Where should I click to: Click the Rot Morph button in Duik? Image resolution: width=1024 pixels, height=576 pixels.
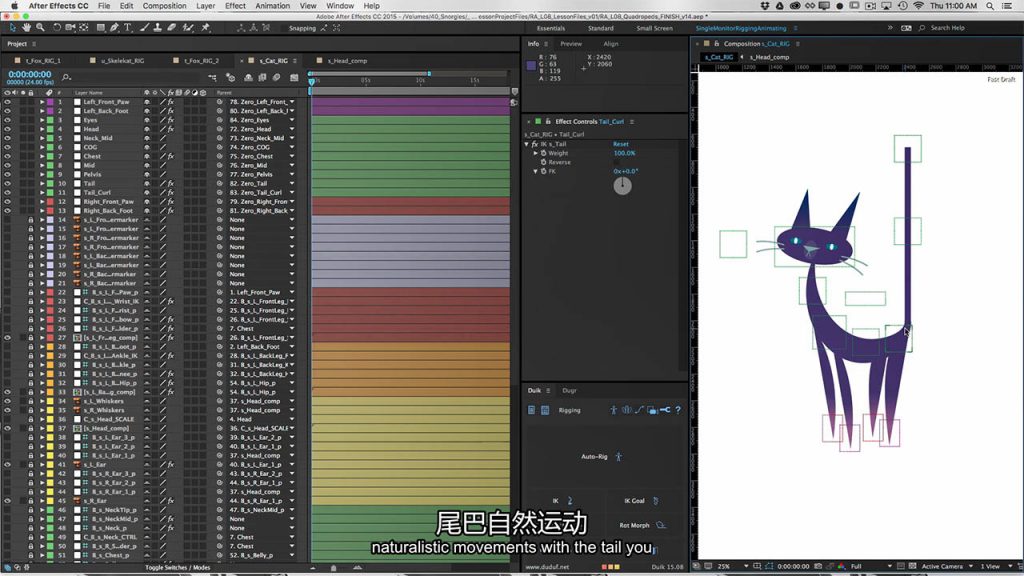pos(643,525)
